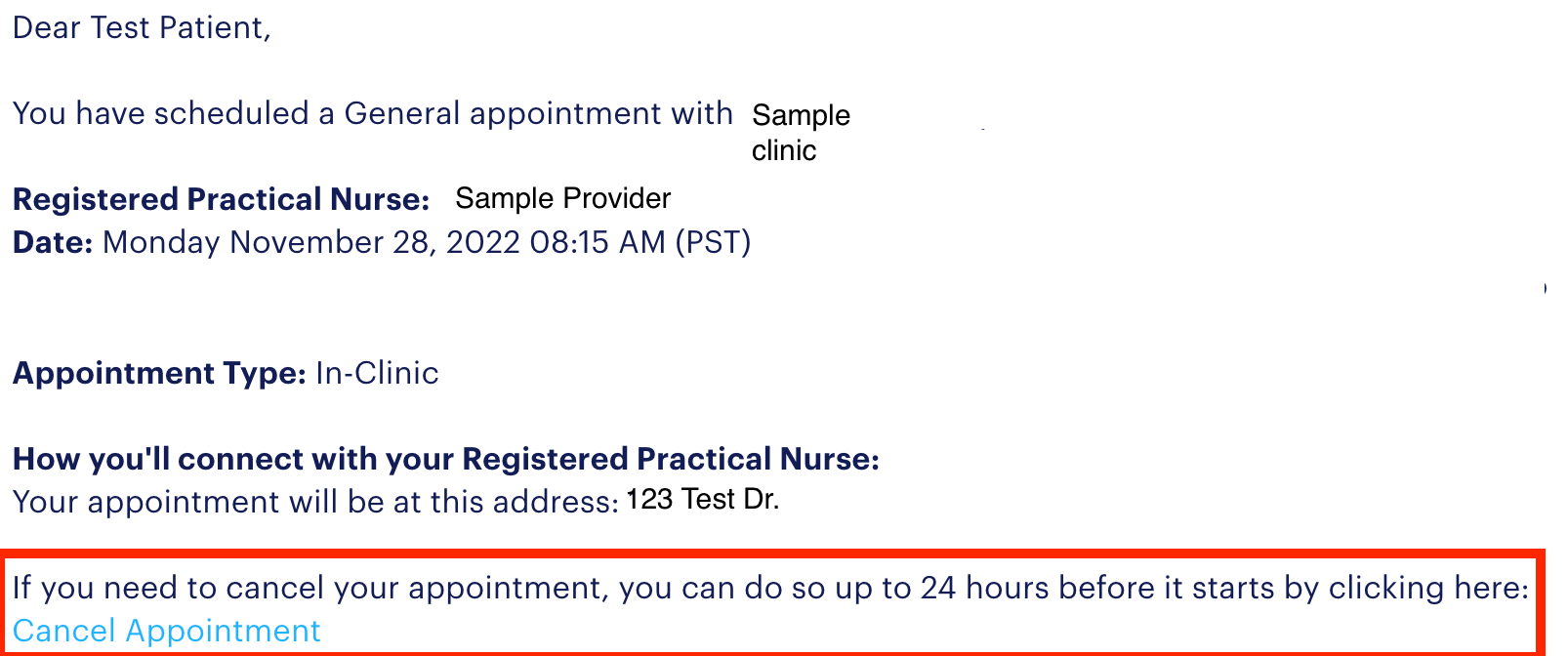Click the 'November 28, 2022' date text

pyautogui.click(x=374, y=242)
